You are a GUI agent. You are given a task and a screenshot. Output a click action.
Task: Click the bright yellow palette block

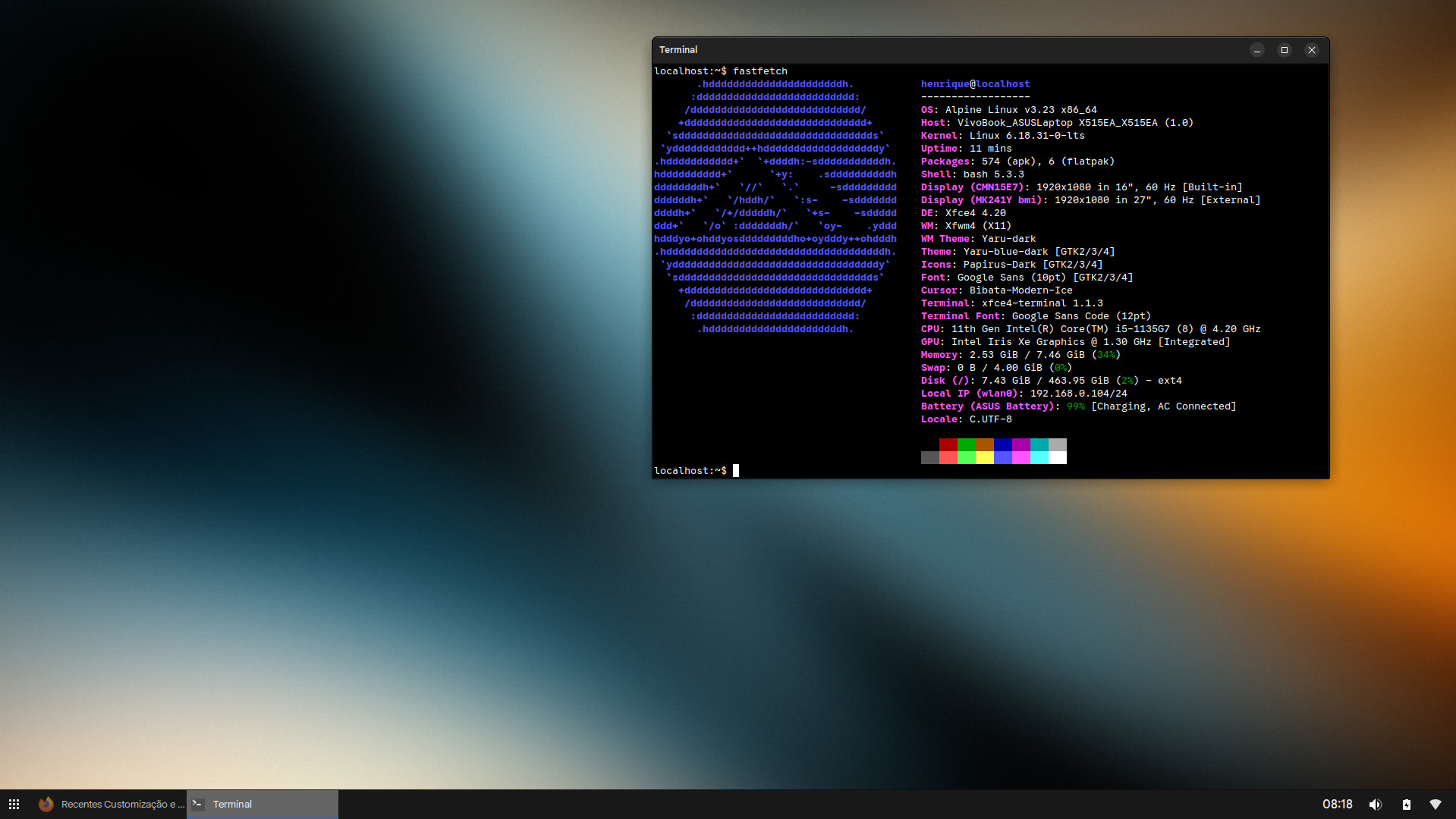tap(984, 457)
